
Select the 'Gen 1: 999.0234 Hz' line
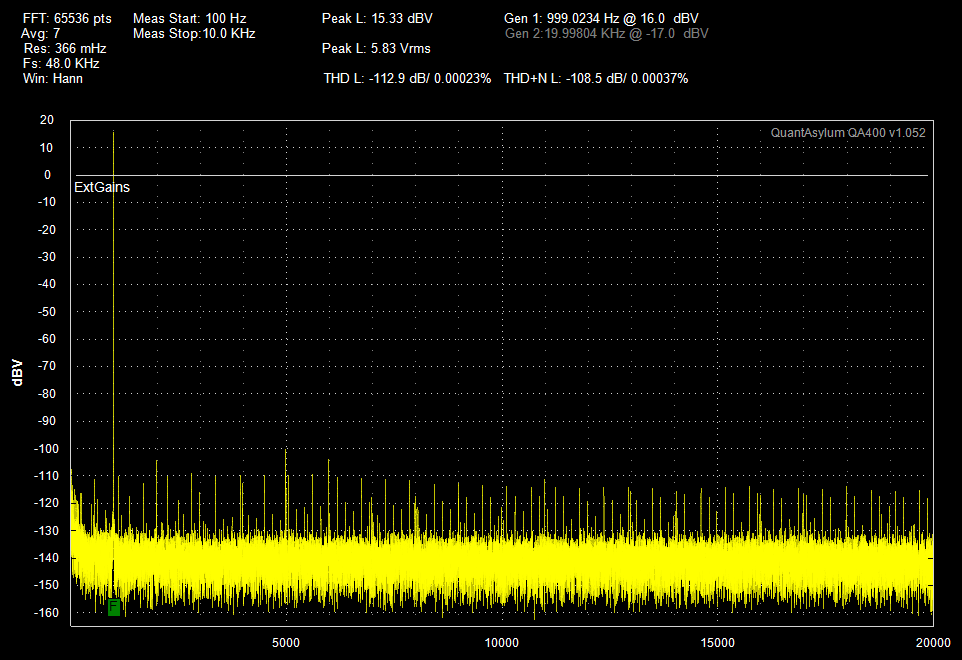coord(601,18)
